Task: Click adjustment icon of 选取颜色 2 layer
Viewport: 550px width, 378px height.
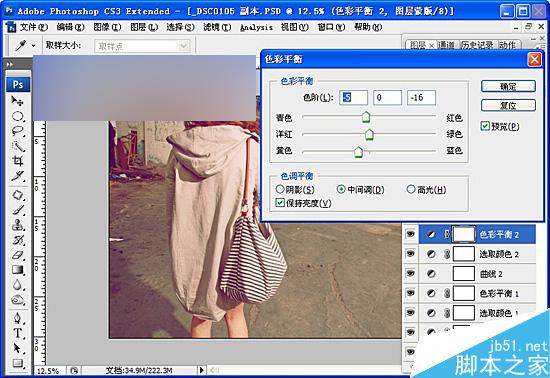Action: pyautogui.click(x=431, y=254)
